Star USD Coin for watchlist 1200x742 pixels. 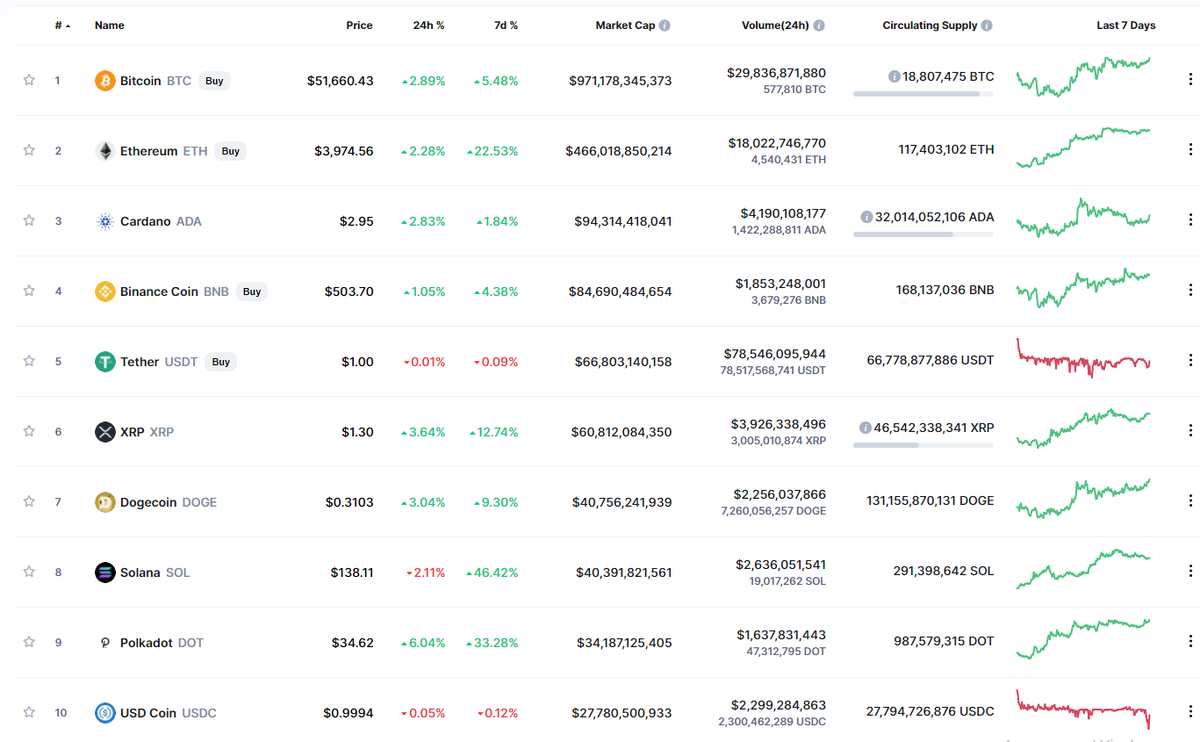pos(29,712)
